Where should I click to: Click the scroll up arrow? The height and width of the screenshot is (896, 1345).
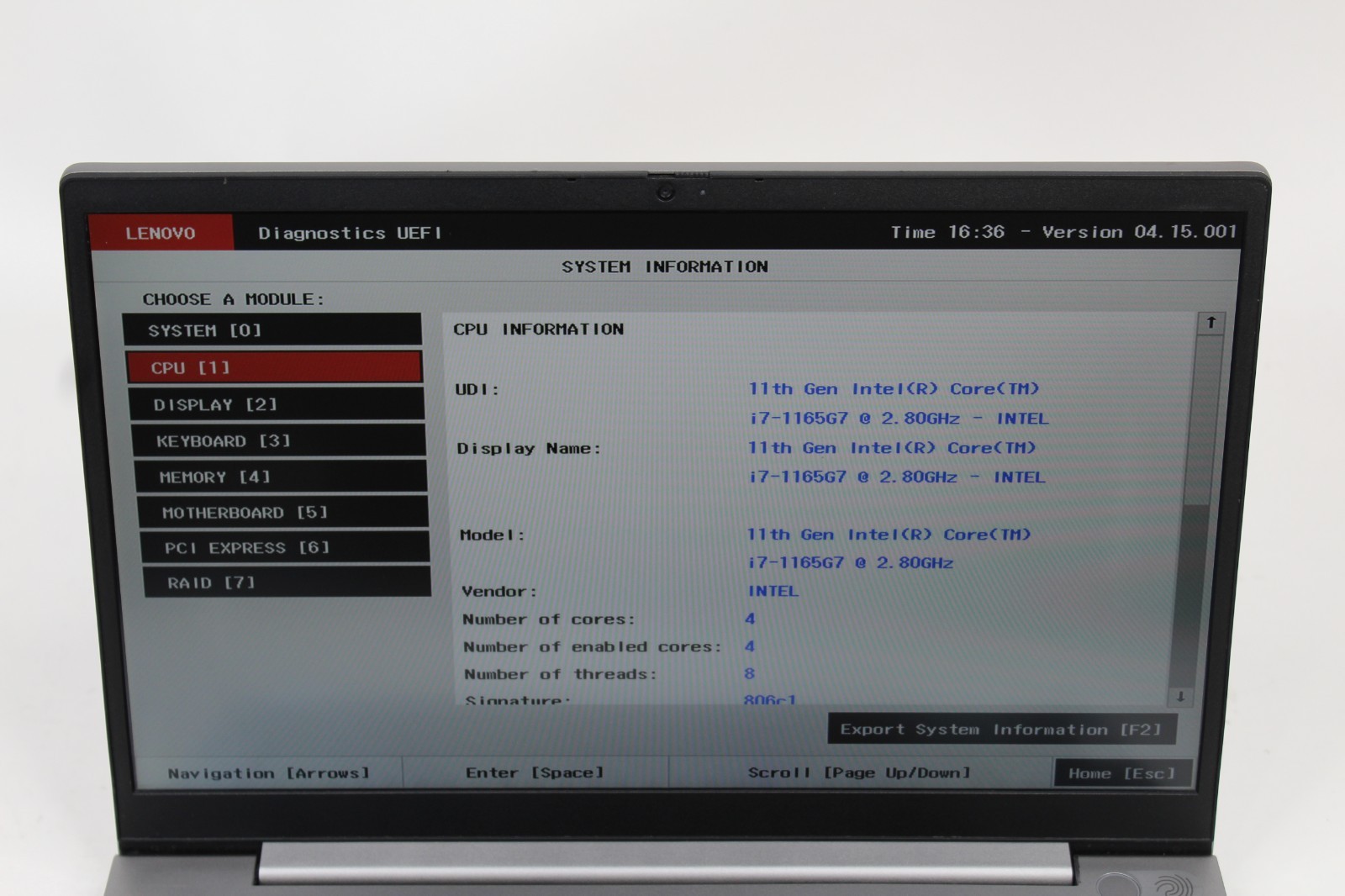point(1210,323)
